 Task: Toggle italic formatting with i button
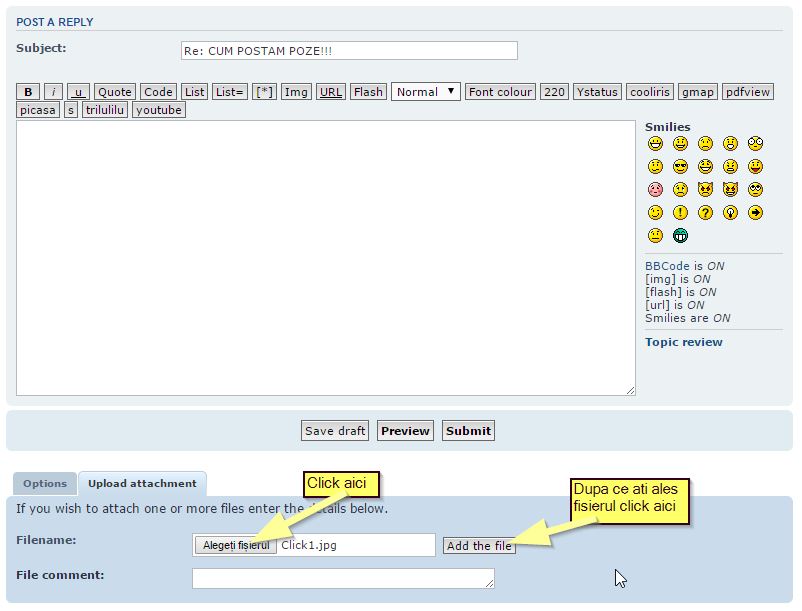pos(54,92)
